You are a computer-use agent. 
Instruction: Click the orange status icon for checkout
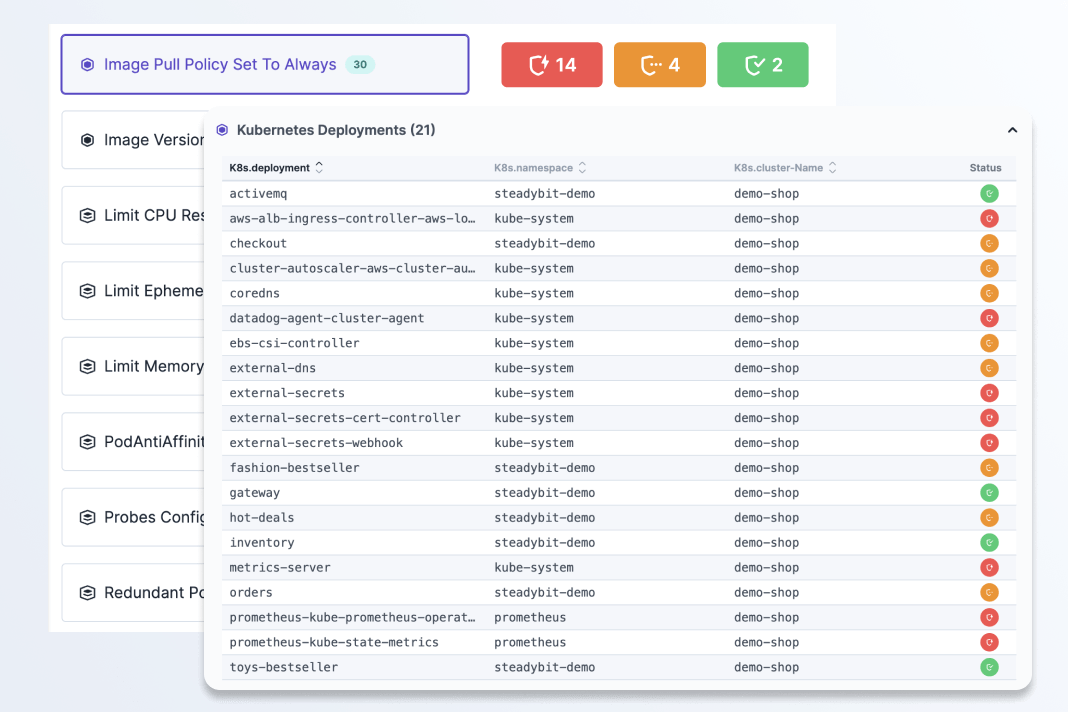989,243
